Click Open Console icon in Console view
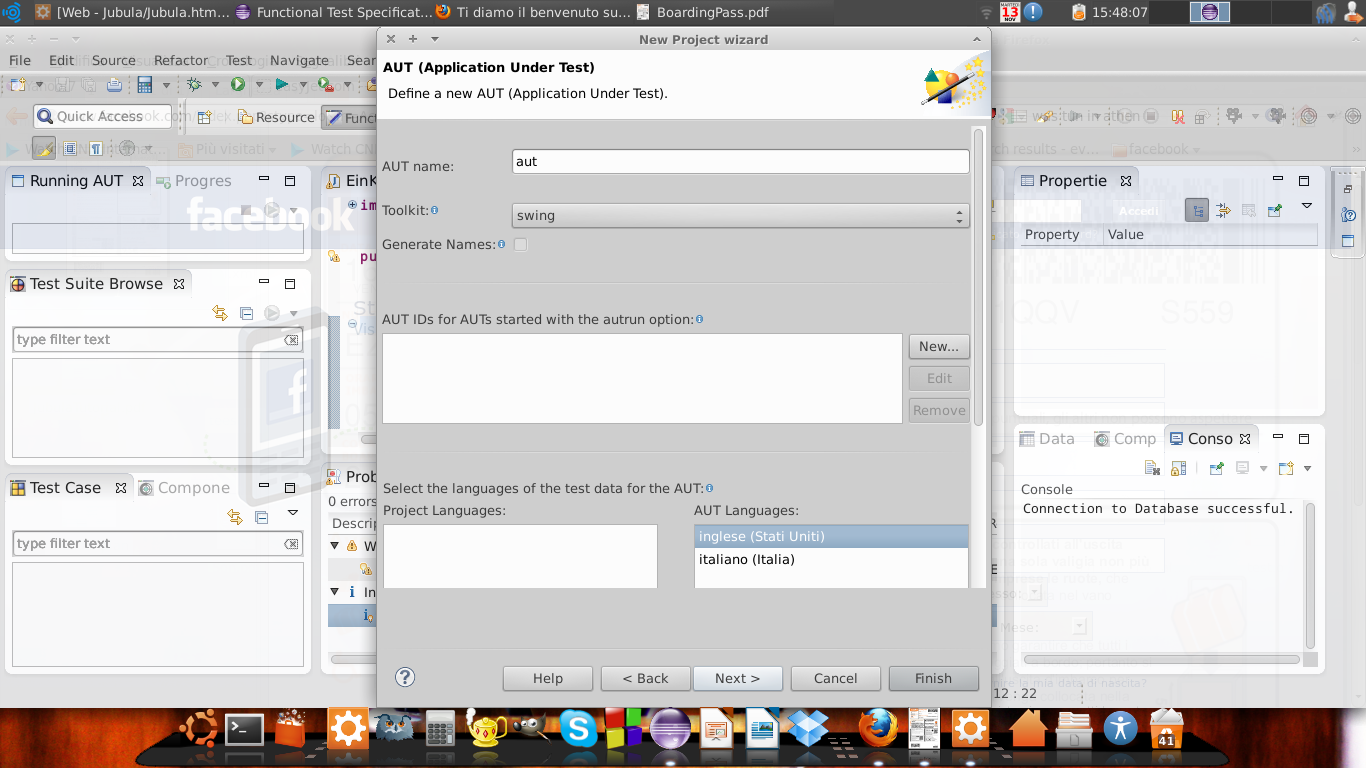The width and height of the screenshot is (1366, 768). point(1285,468)
